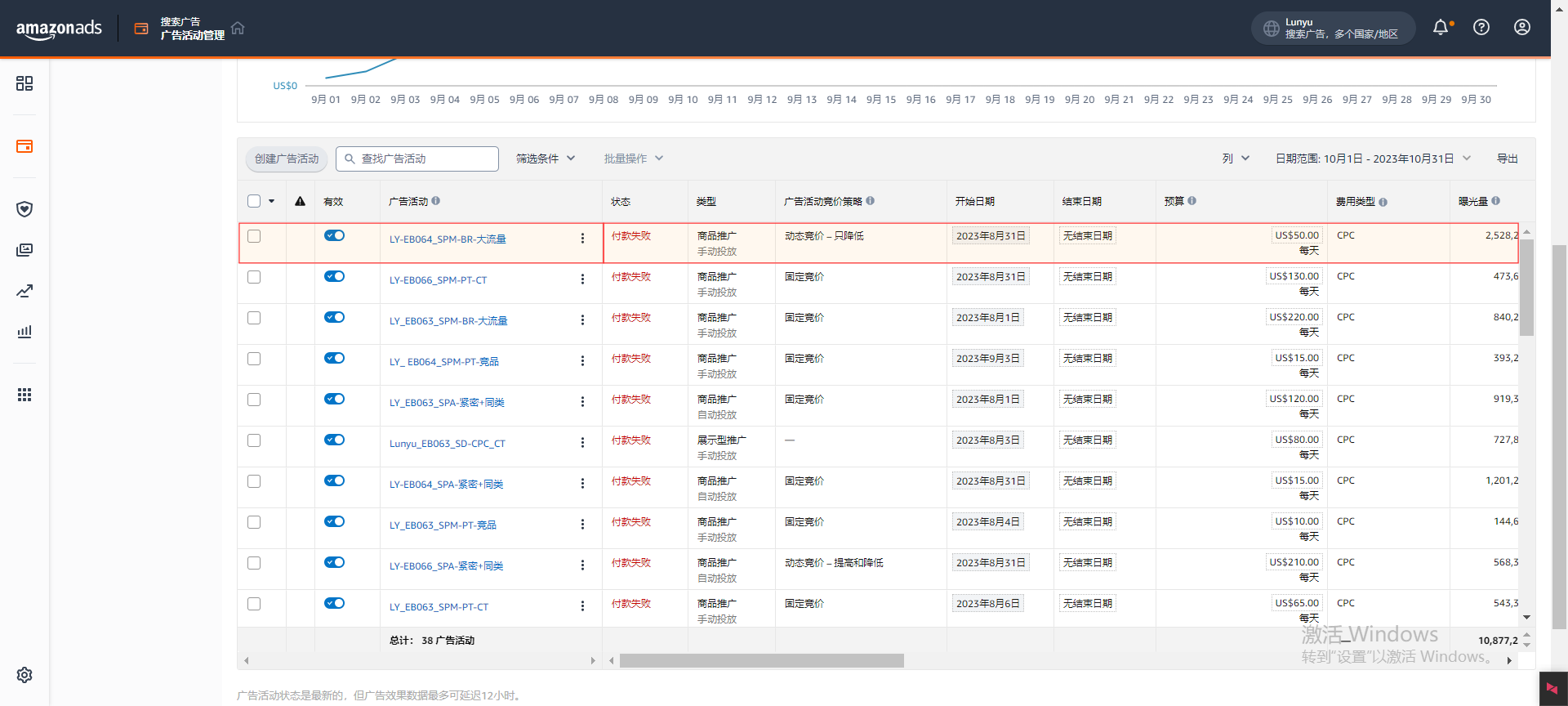Viewport: 1568px width, 706px height.
Task: Open three-dot menu for LY-EB066_SPM-PT-CT
Action: point(582,279)
